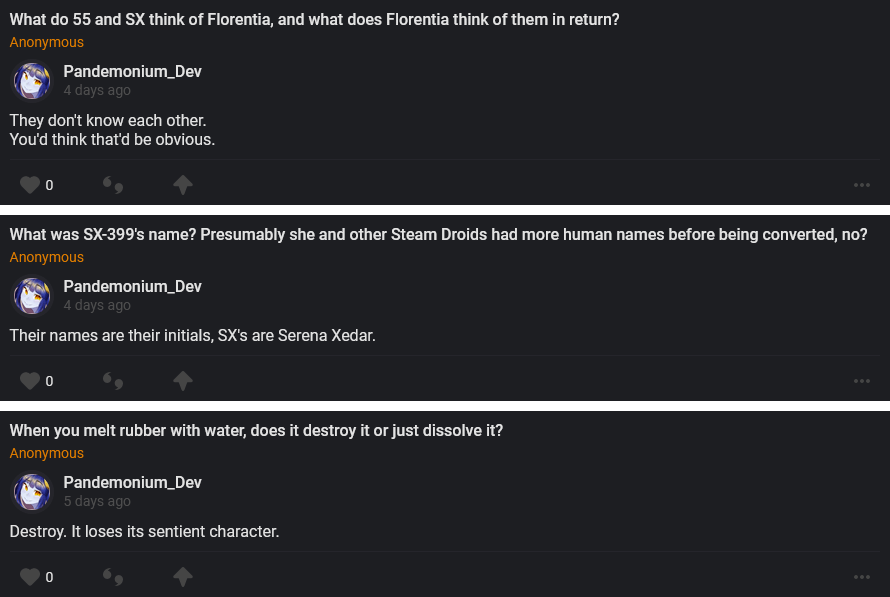Click the '5 days ago' timestamp

tap(97, 501)
